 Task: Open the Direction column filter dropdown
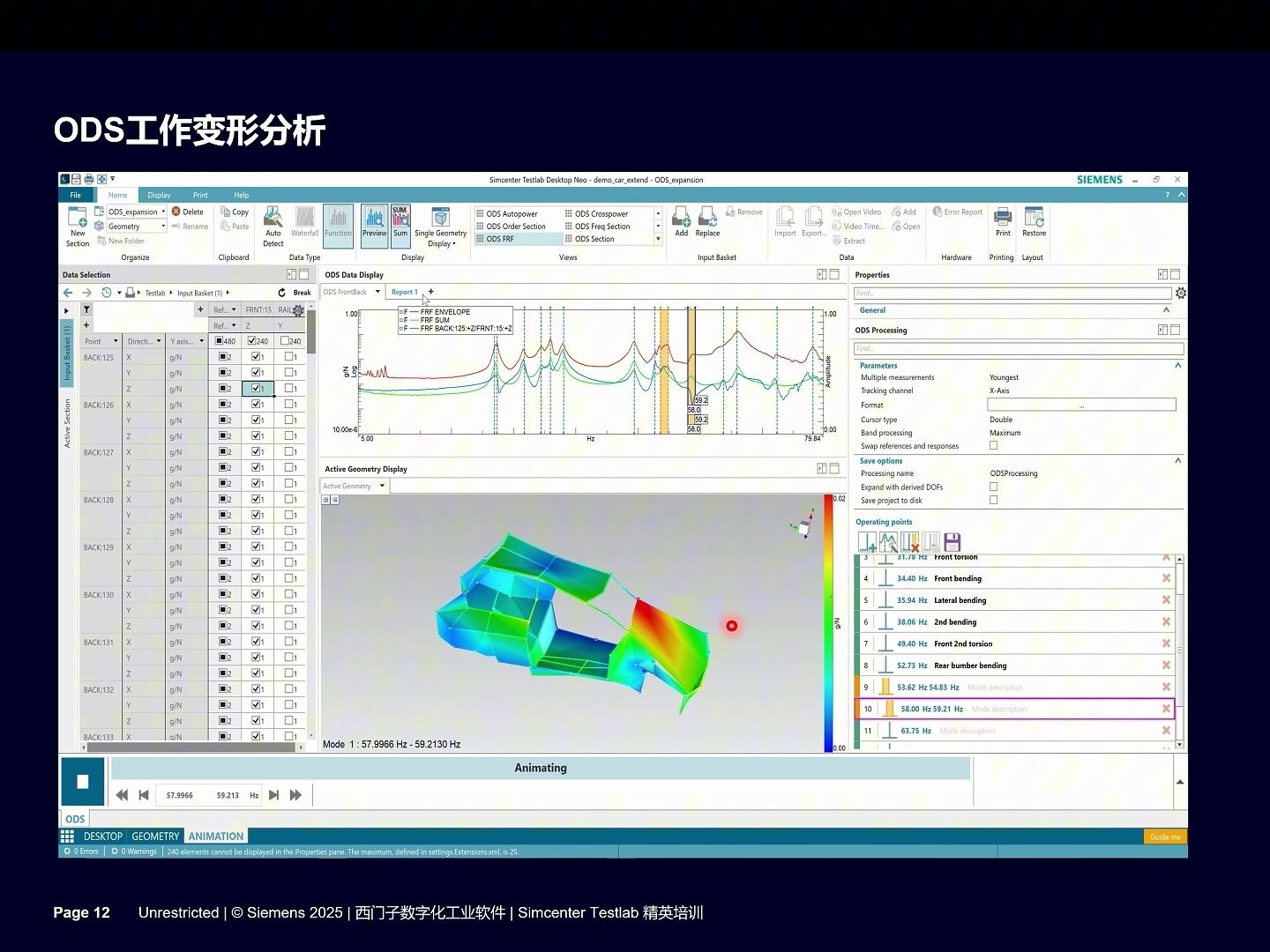point(159,341)
